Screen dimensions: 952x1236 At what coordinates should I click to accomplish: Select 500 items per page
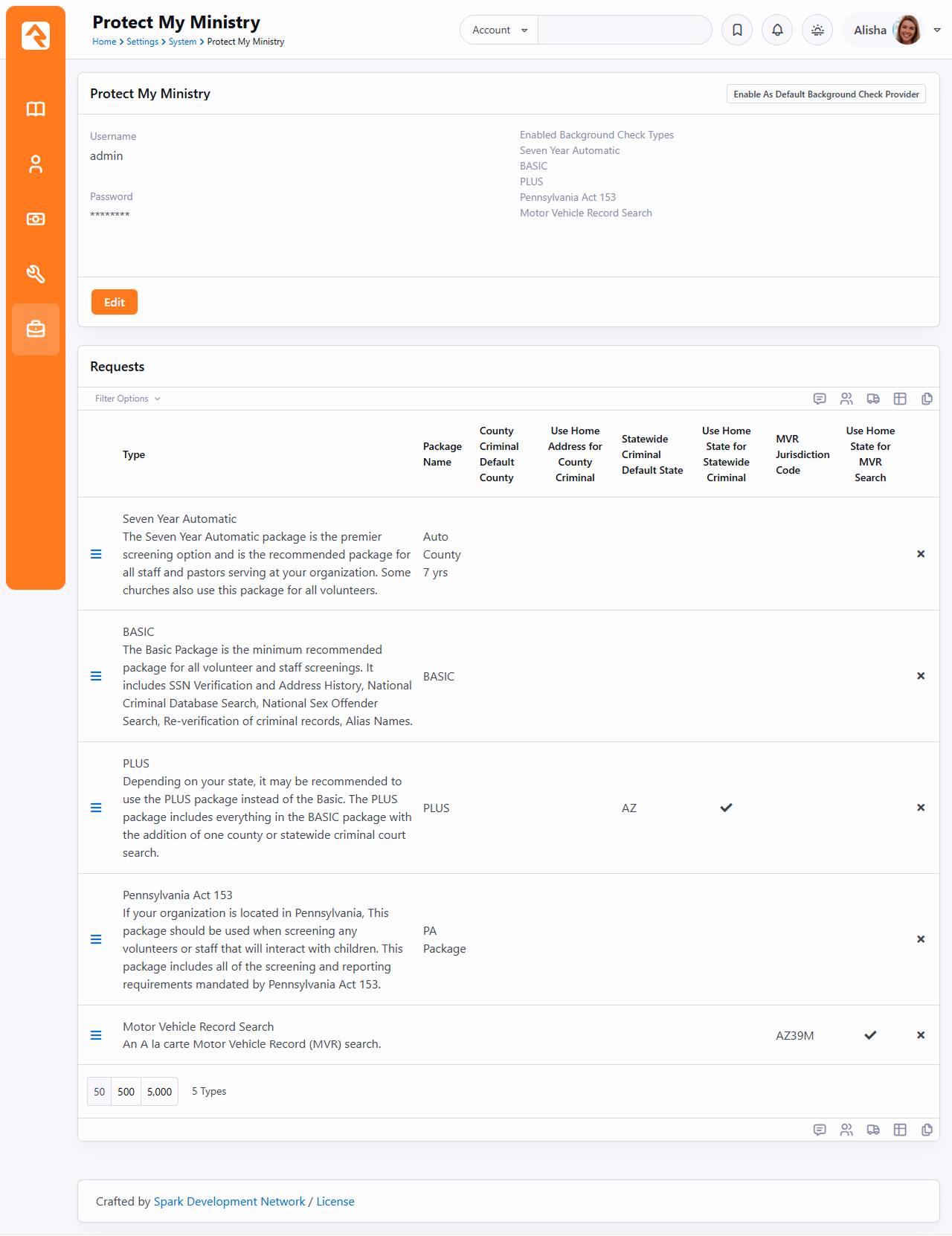[126, 1092]
